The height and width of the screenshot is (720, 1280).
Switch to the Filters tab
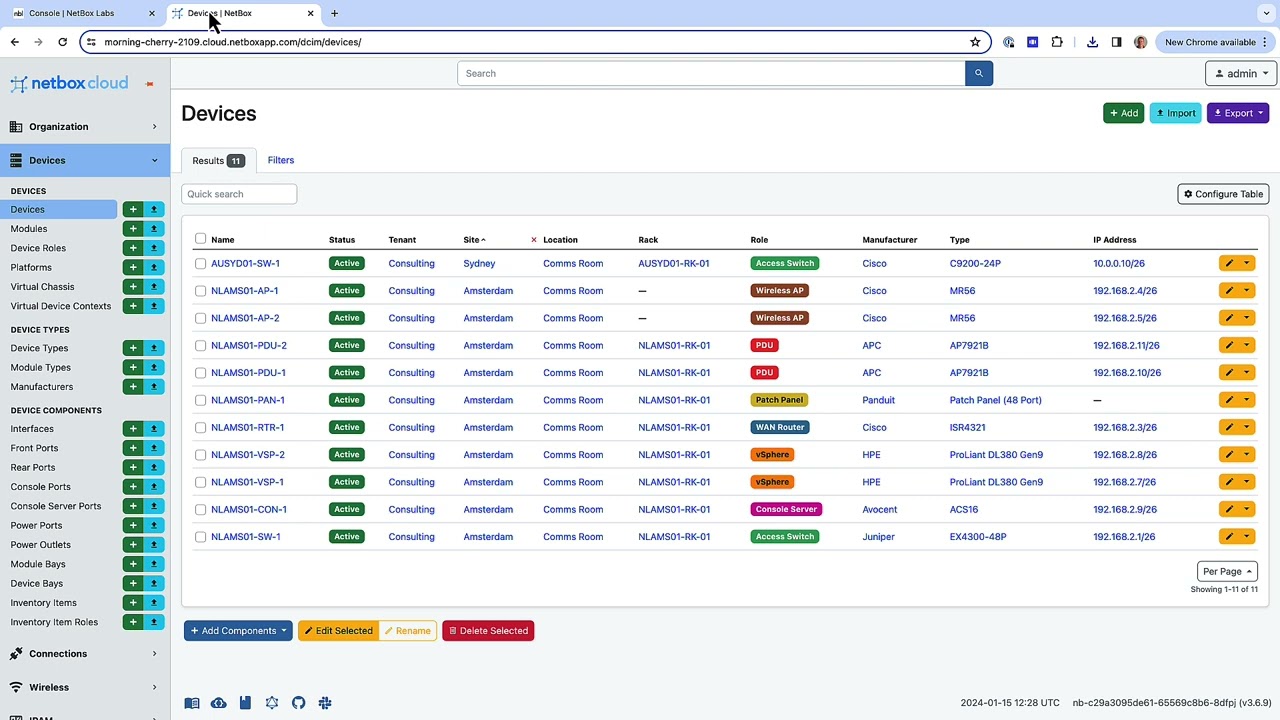[281, 160]
